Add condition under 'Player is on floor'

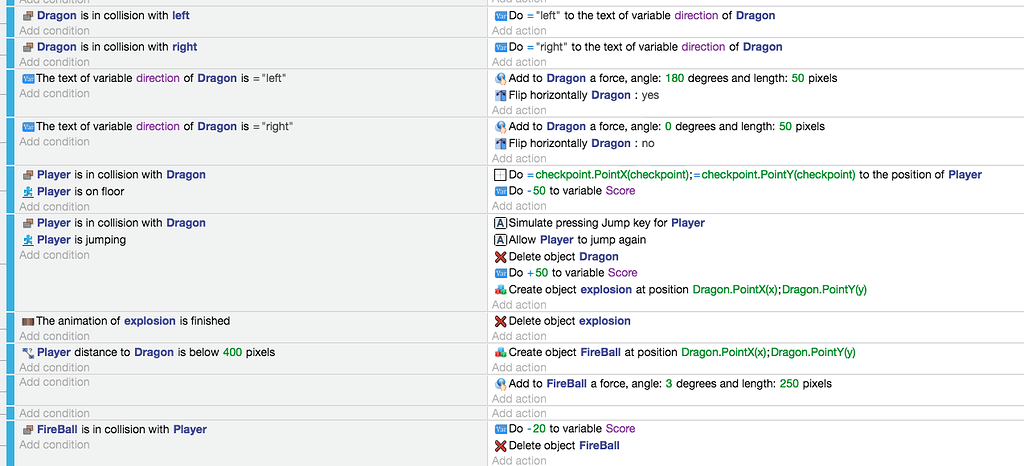click(54, 207)
